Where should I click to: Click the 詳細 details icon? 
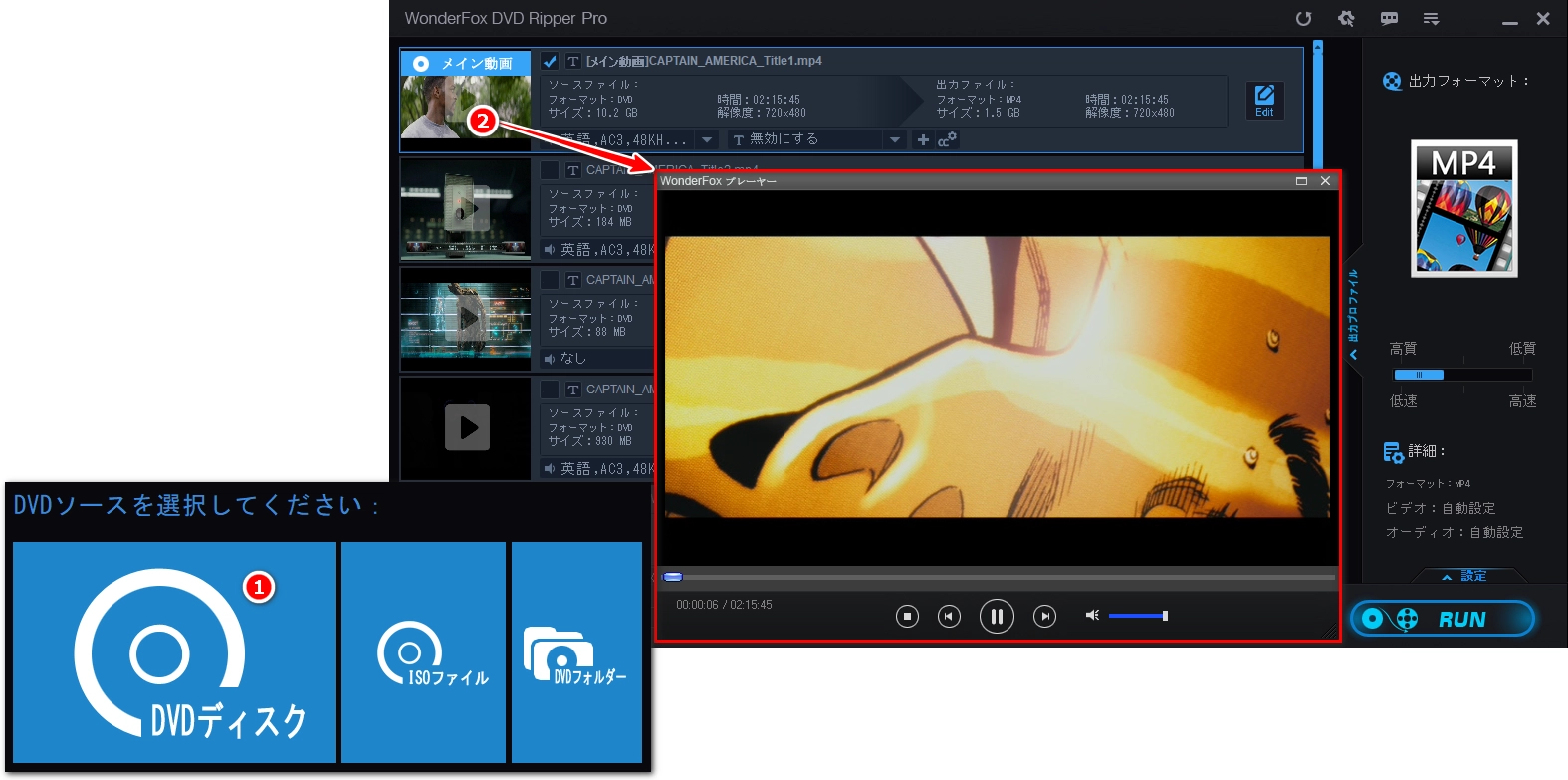click(1393, 452)
